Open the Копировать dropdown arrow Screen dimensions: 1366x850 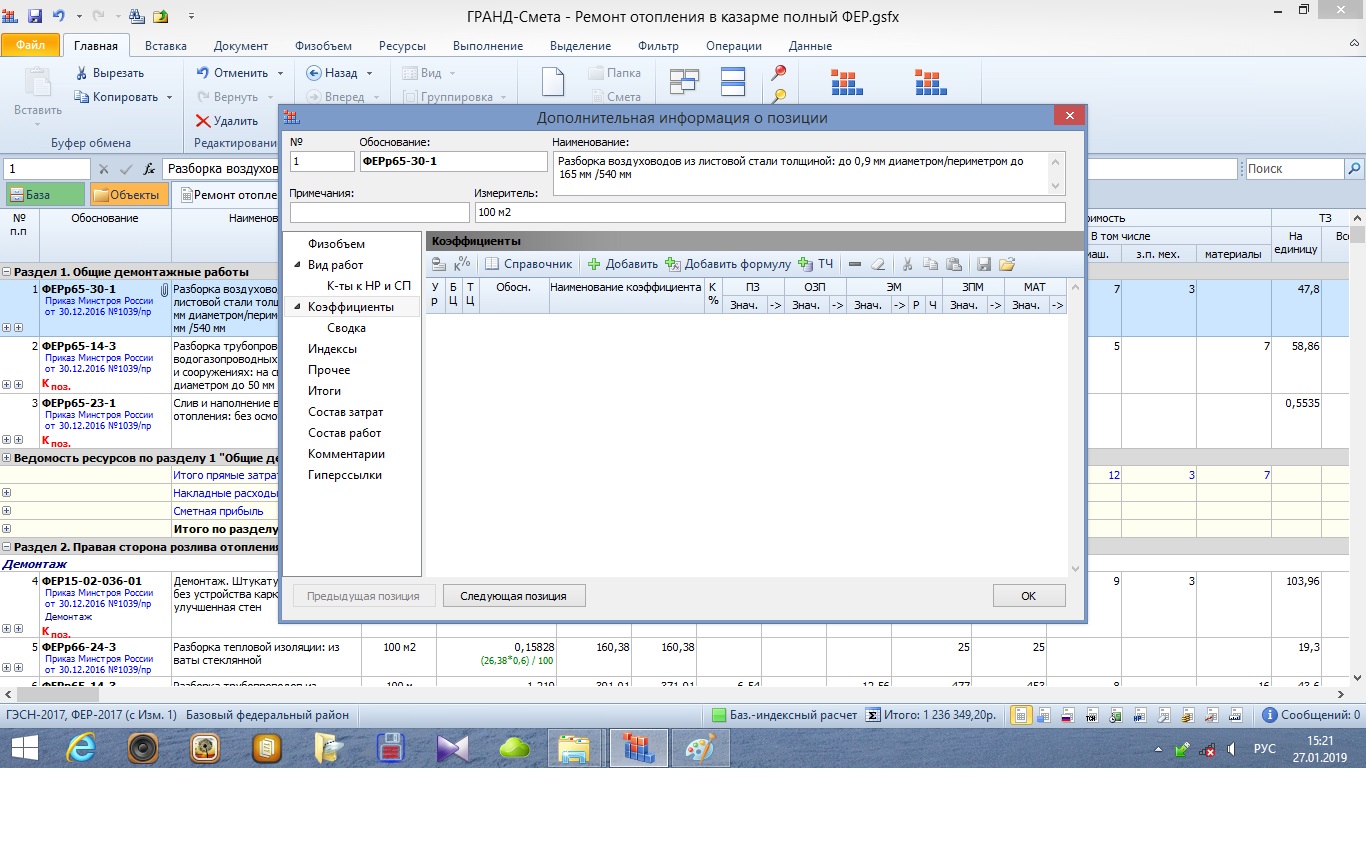click(169, 97)
